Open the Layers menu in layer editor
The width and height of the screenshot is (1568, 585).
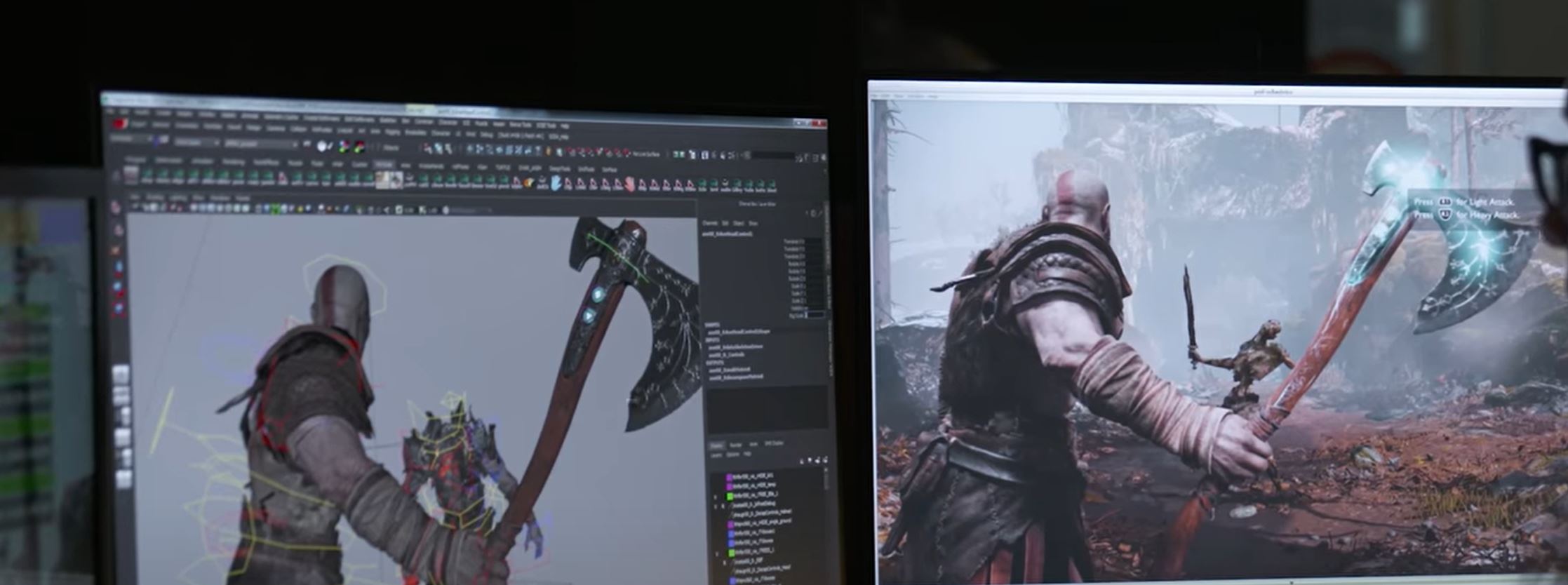(716, 455)
